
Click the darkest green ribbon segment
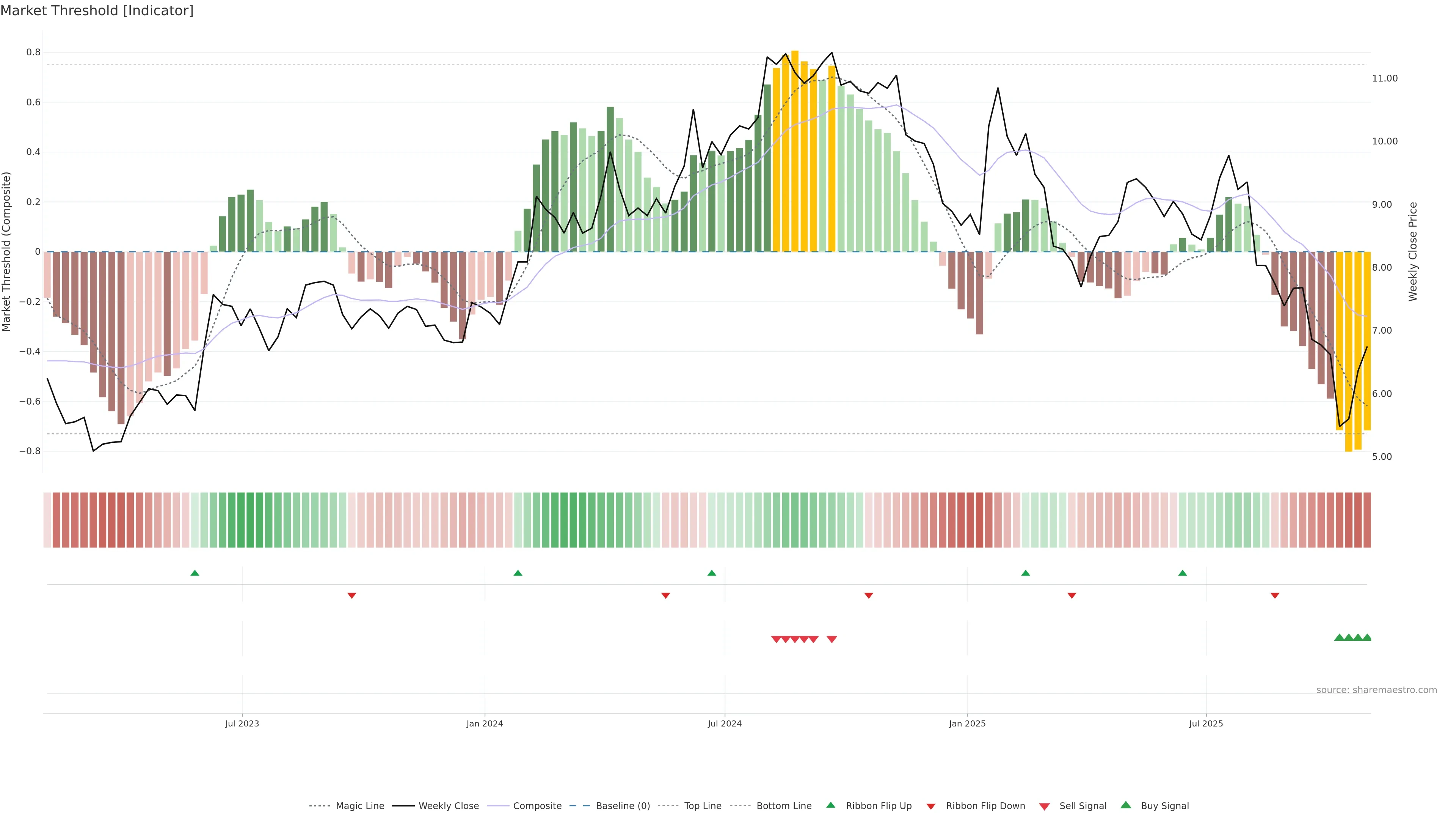pyautogui.click(x=250, y=519)
